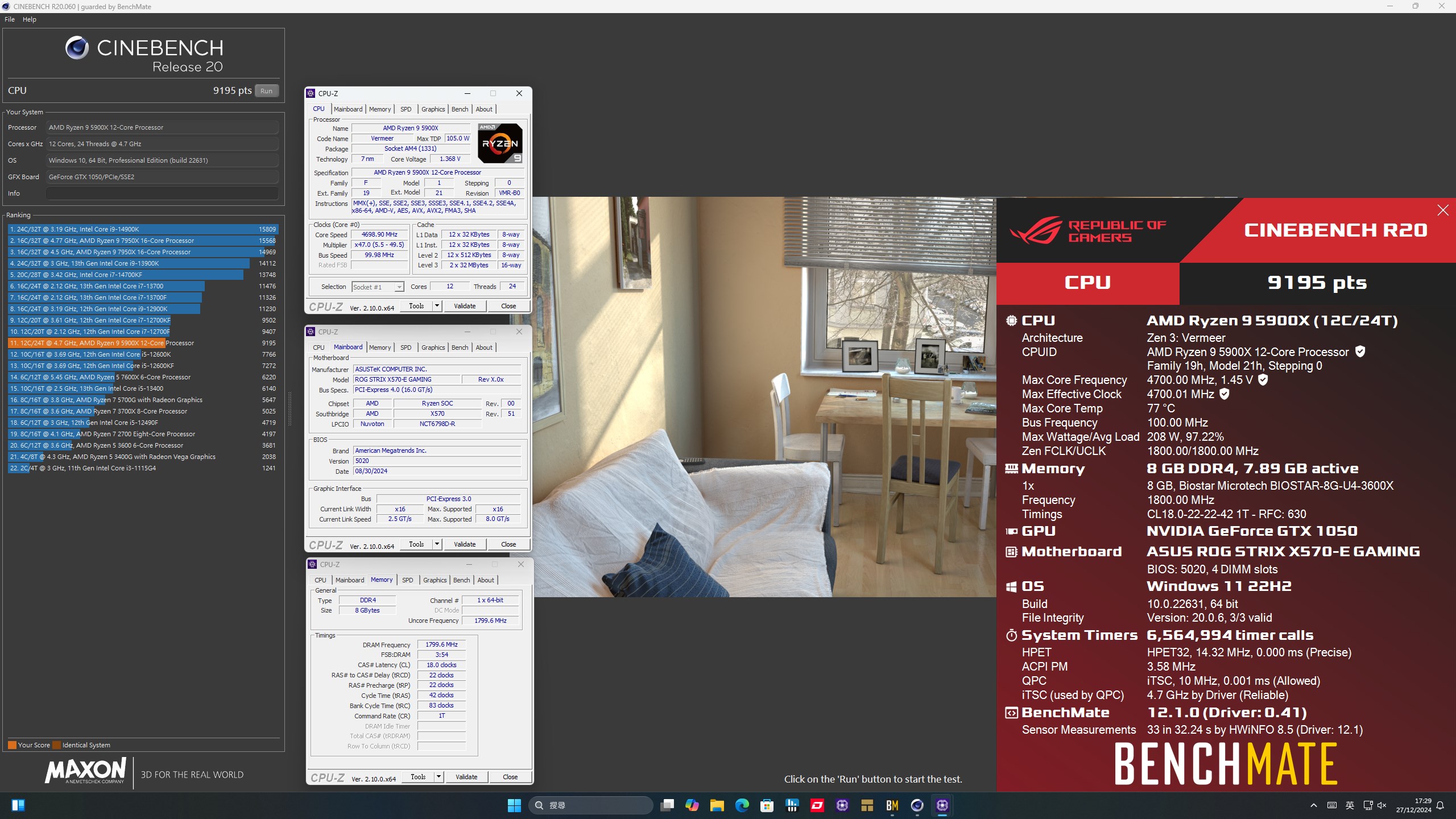Switch to SPD tab in top CPU-Z window
The image size is (1456, 819).
[406, 109]
